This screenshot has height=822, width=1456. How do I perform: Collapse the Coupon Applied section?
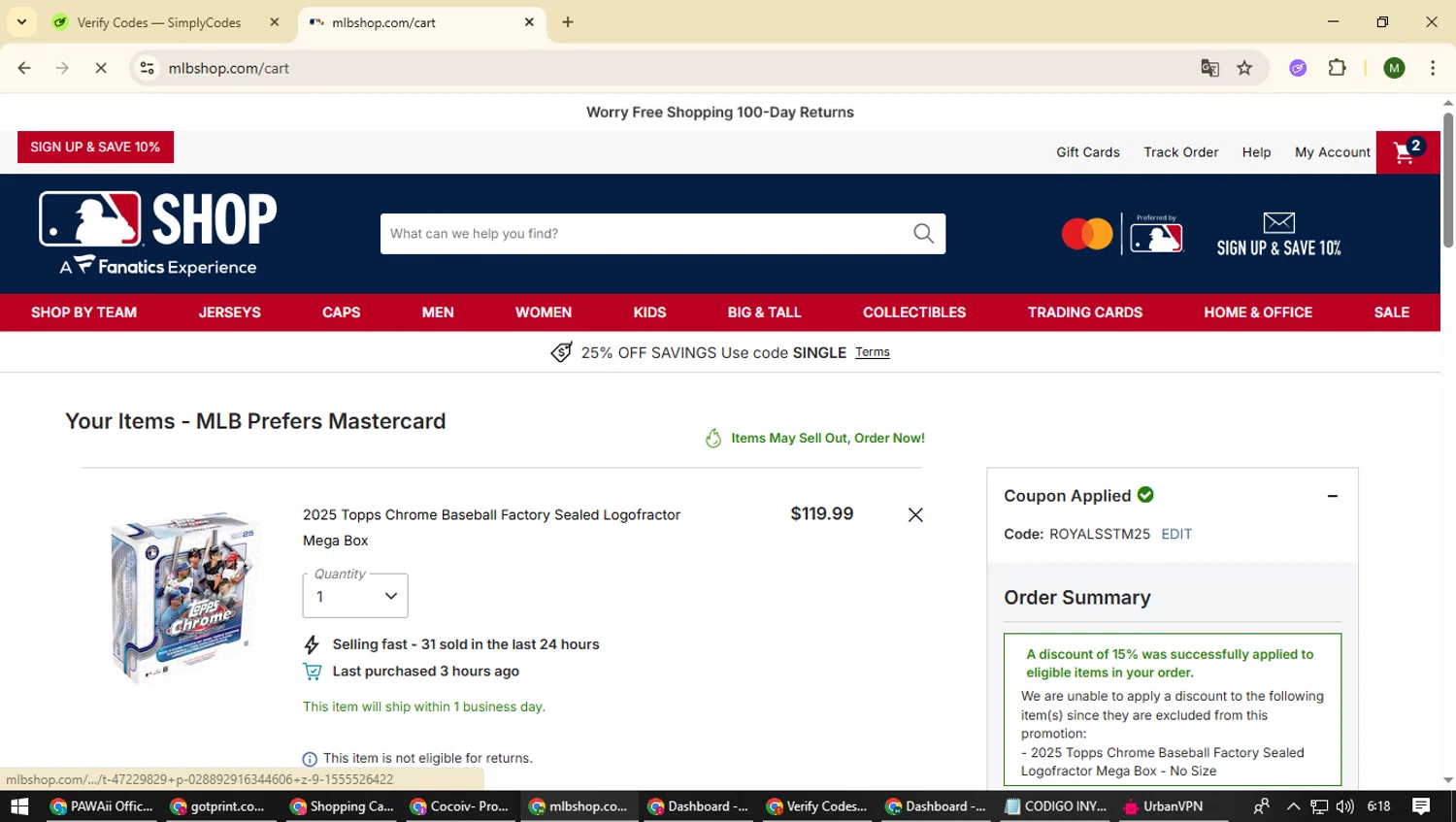click(x=1333, y=496)
